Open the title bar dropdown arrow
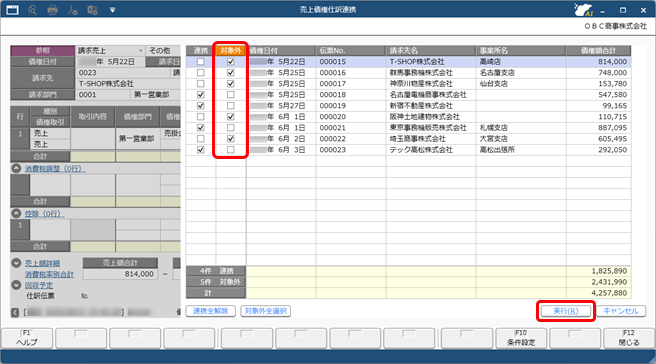Image resolution: width=656 pixels, height=364 pixels. (x=113, y=10)
